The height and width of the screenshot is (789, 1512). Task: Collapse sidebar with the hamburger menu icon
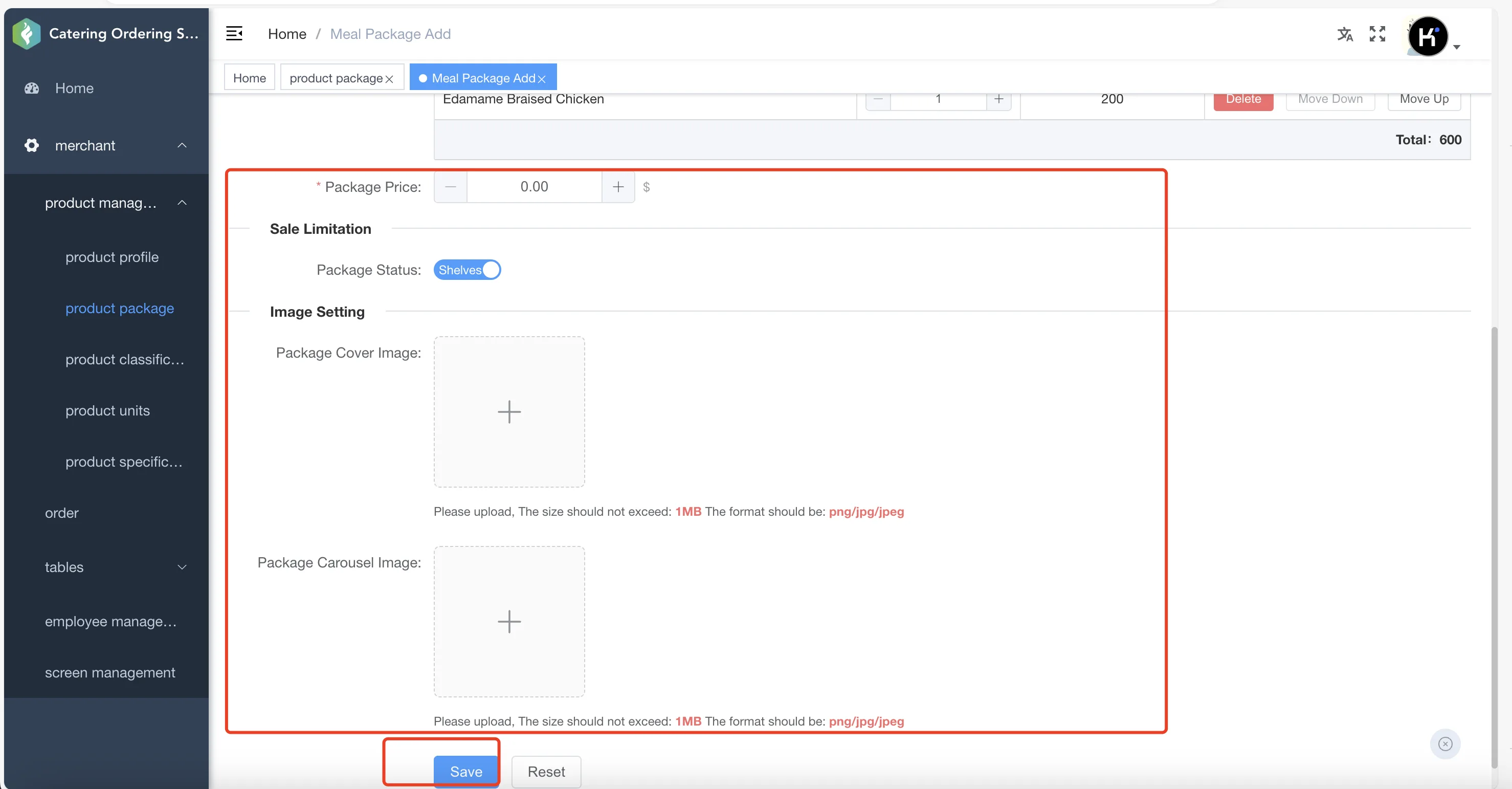(x=234, y=33)
